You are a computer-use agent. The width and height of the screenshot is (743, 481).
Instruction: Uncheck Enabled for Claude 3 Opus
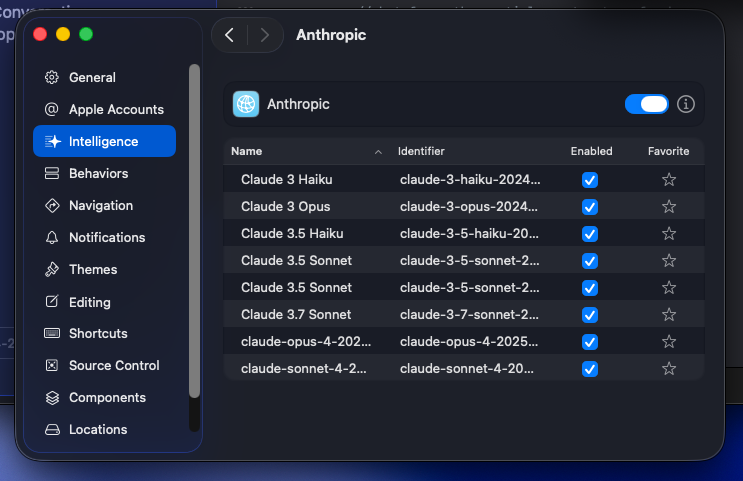(590, 207)
